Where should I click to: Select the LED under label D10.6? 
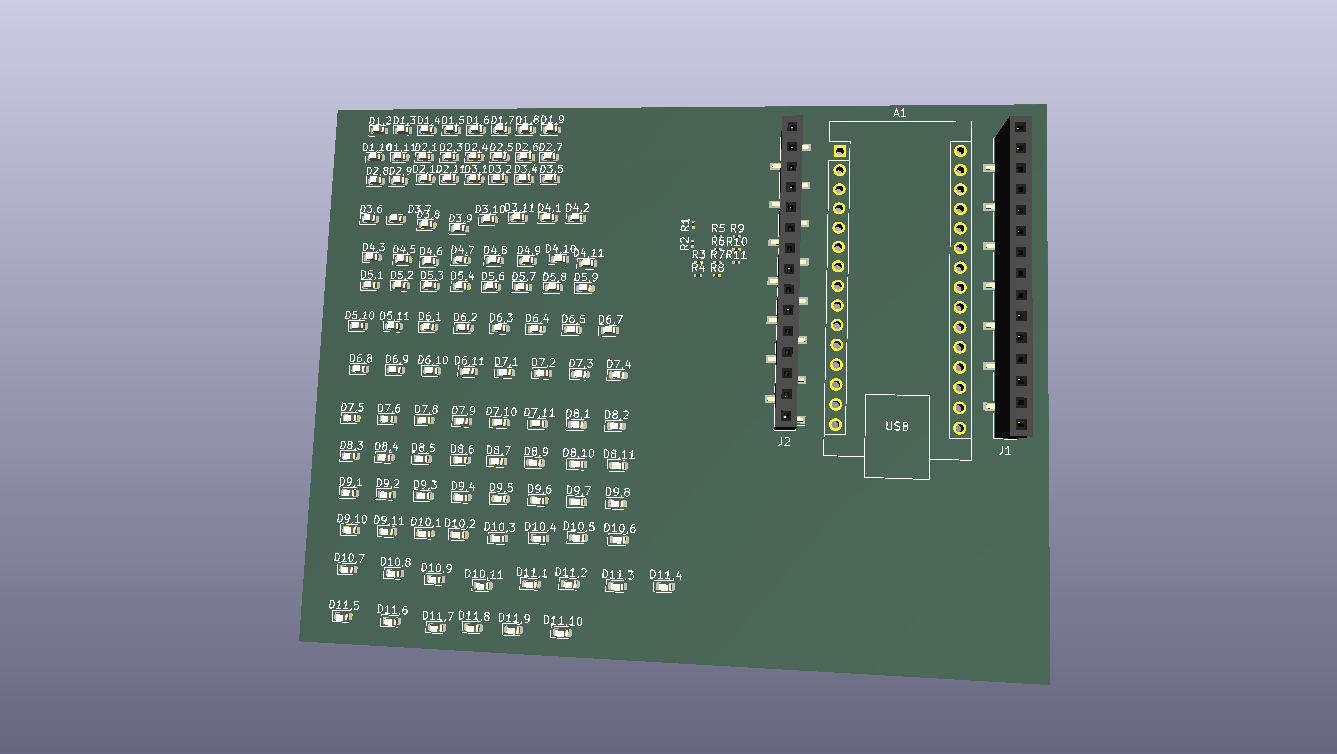click(618, 540)
